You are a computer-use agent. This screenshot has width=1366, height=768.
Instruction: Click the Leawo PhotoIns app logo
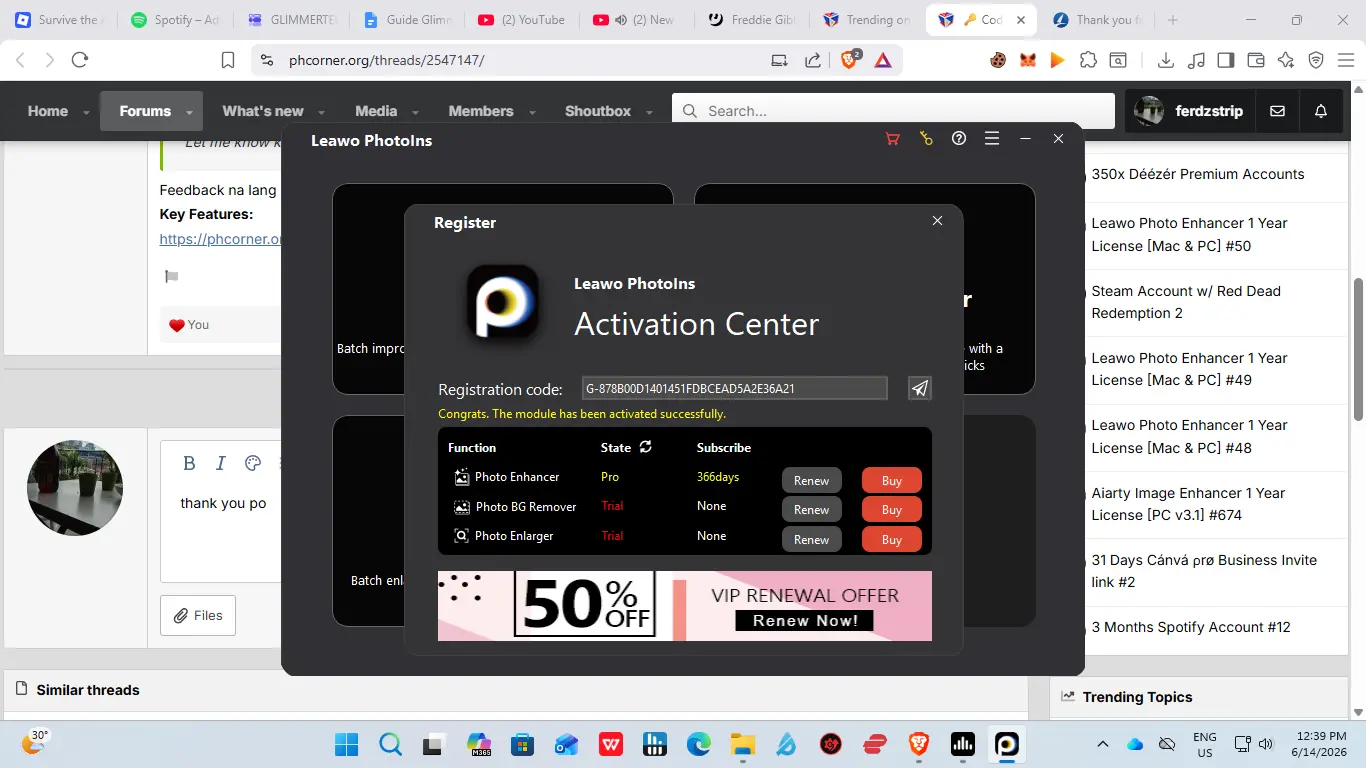tap(503, 302)
